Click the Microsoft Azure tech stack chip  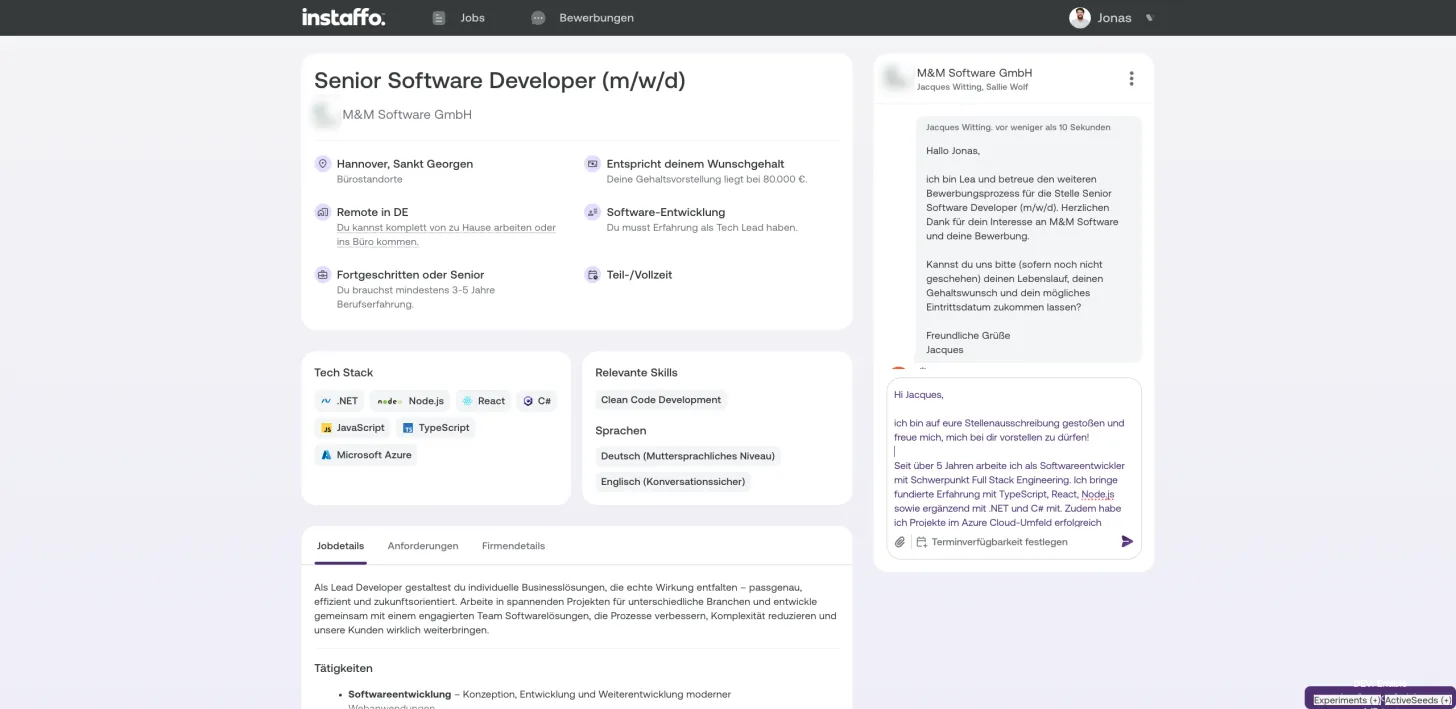365,455
